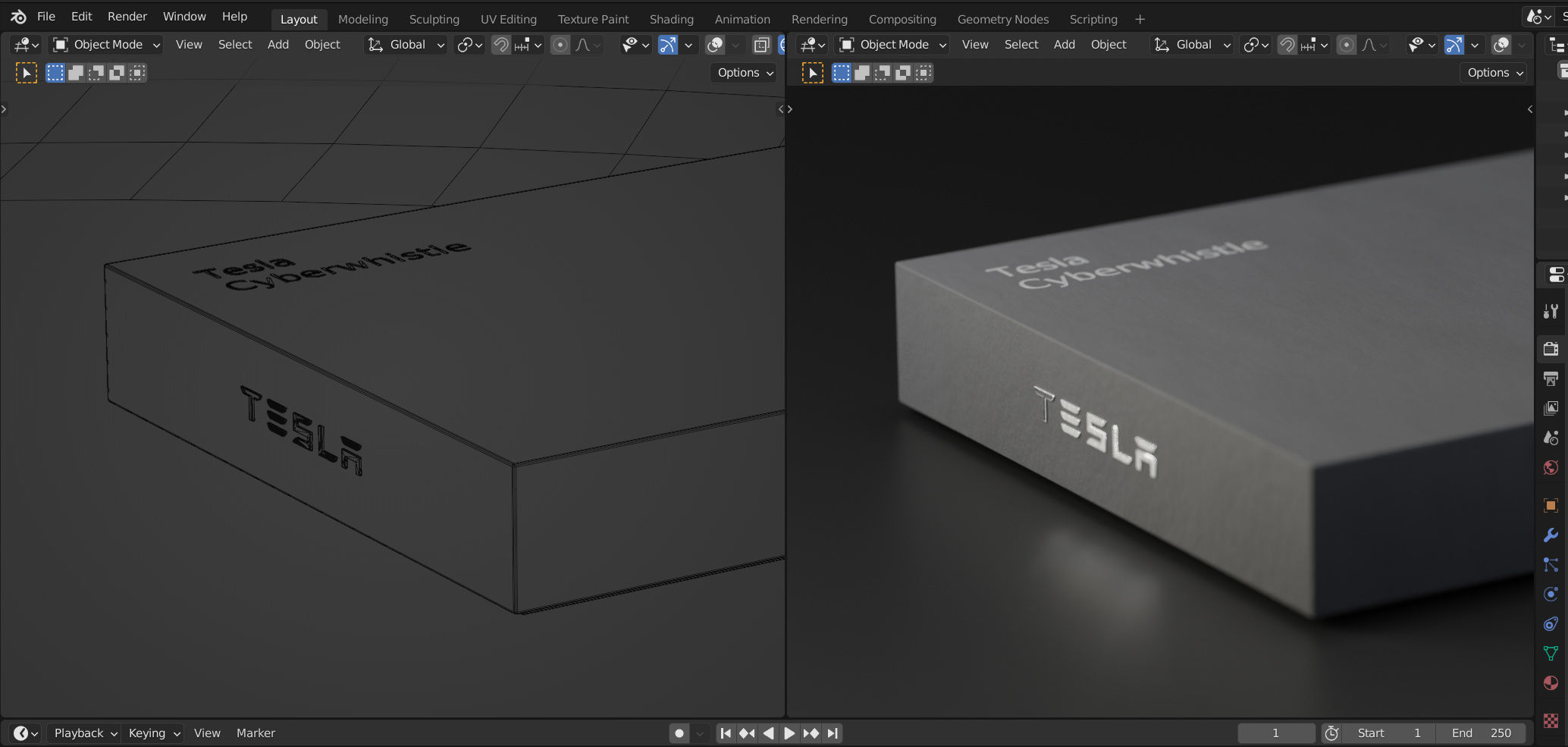Set selection mode to invert, left viewport
Viewport: 1568px width, 747px height.
[x=117, y=73]
